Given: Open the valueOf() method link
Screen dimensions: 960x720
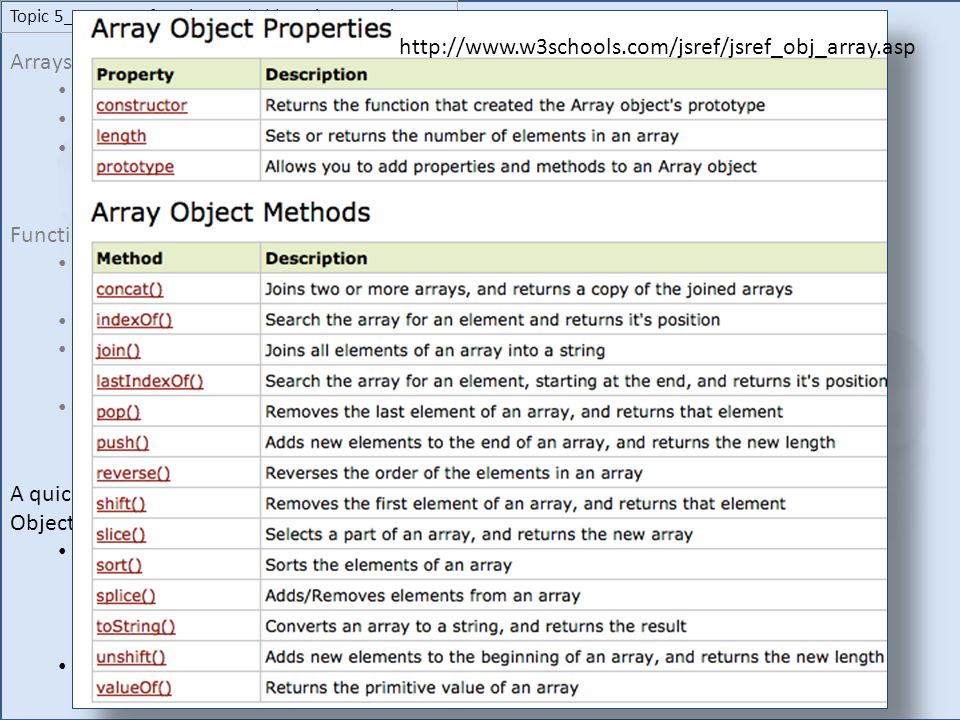Looking at the screenshot, I should pos(134,688).
